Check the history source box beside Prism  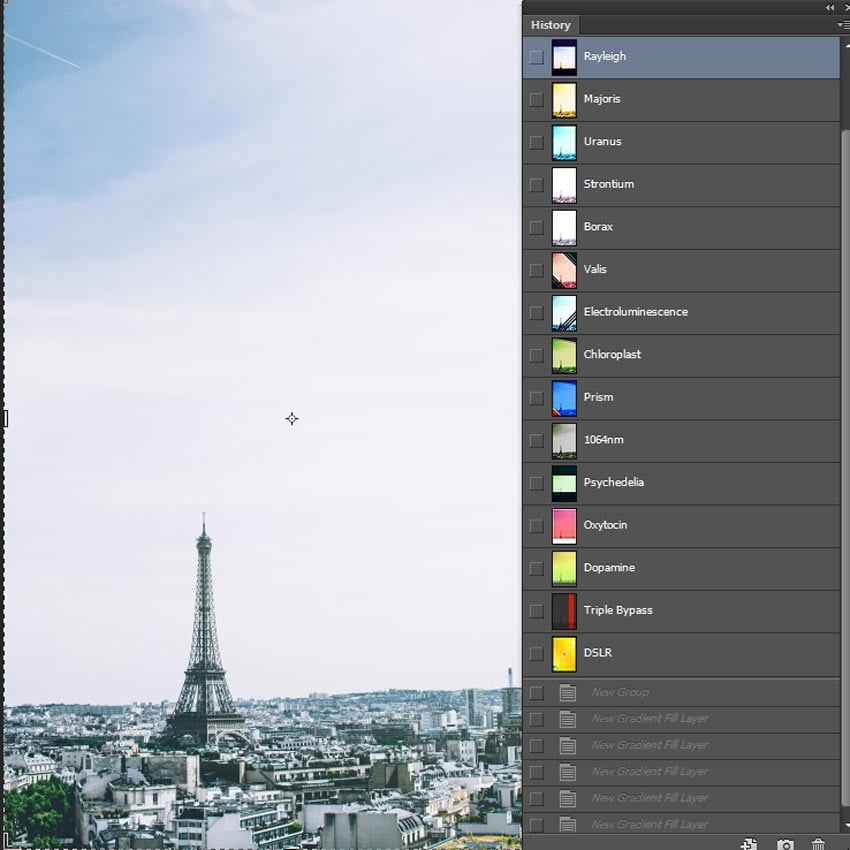point(536,398)
